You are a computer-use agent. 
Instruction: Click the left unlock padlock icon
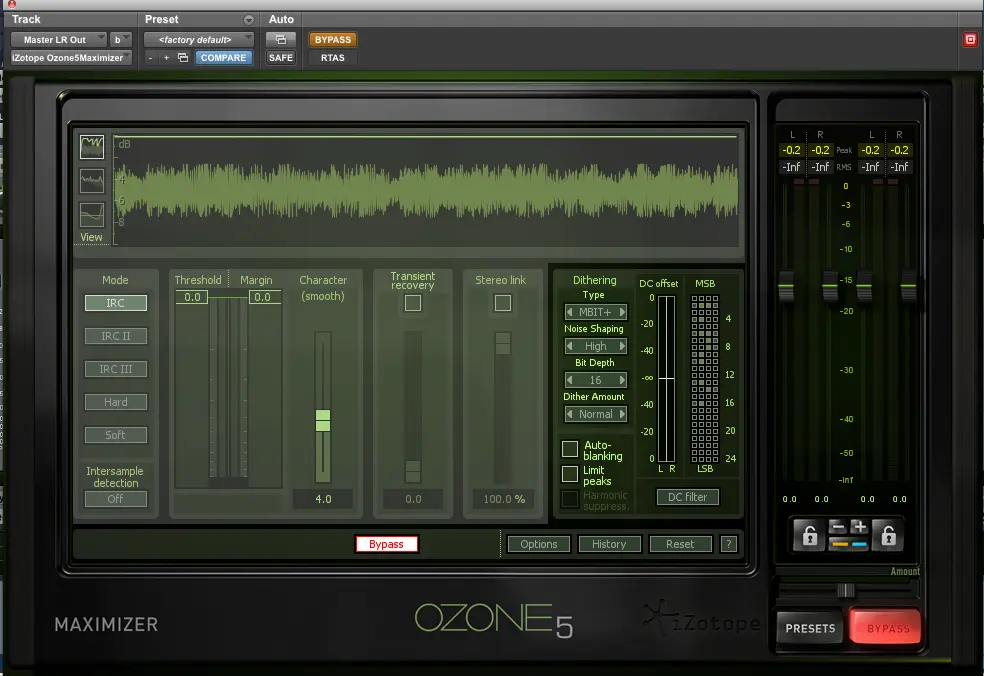[x=810, y=535]
